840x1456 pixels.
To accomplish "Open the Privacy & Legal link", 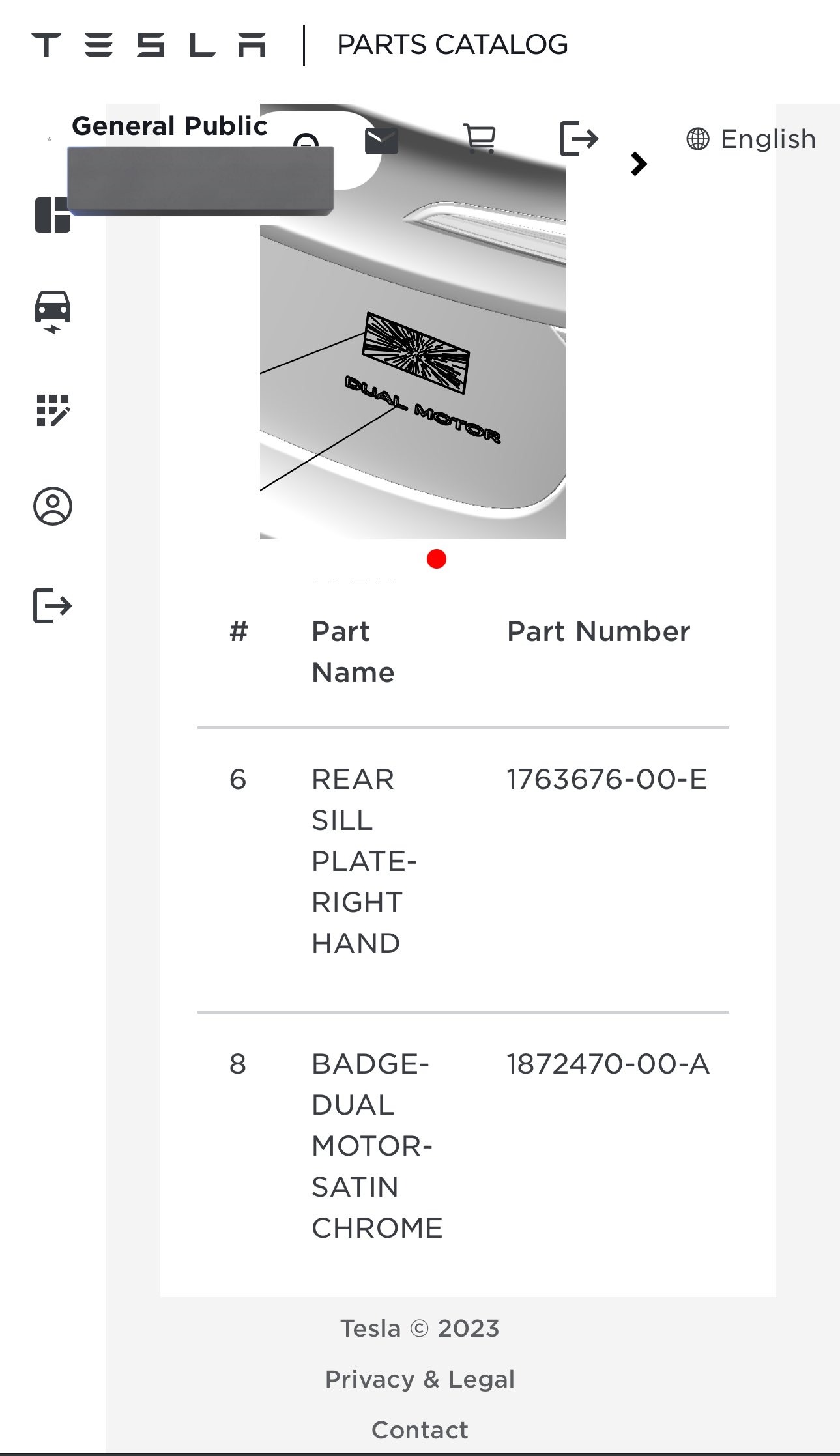I will pos(420,1379).
